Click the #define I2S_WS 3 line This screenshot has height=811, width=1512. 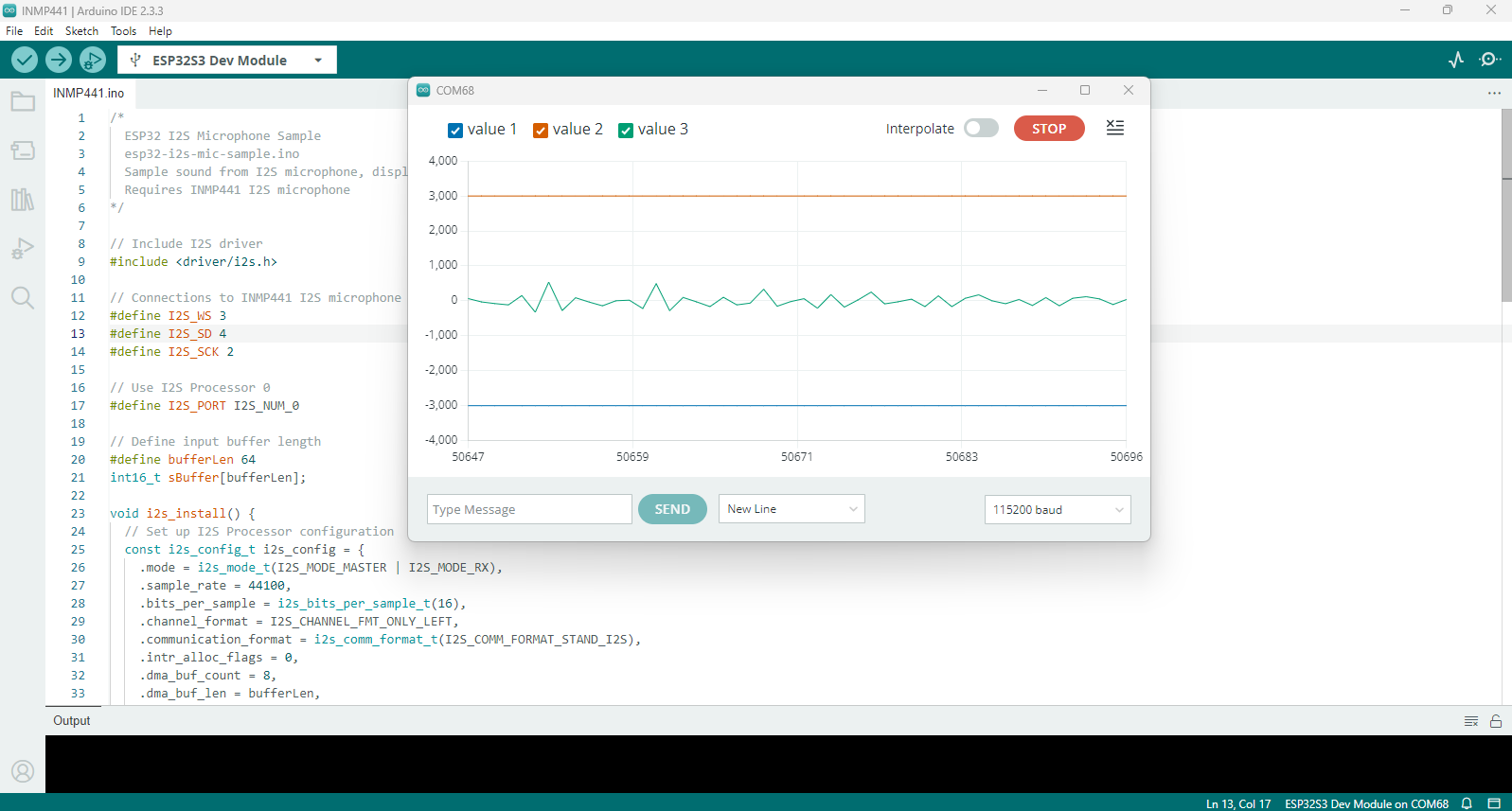(168, 316)
